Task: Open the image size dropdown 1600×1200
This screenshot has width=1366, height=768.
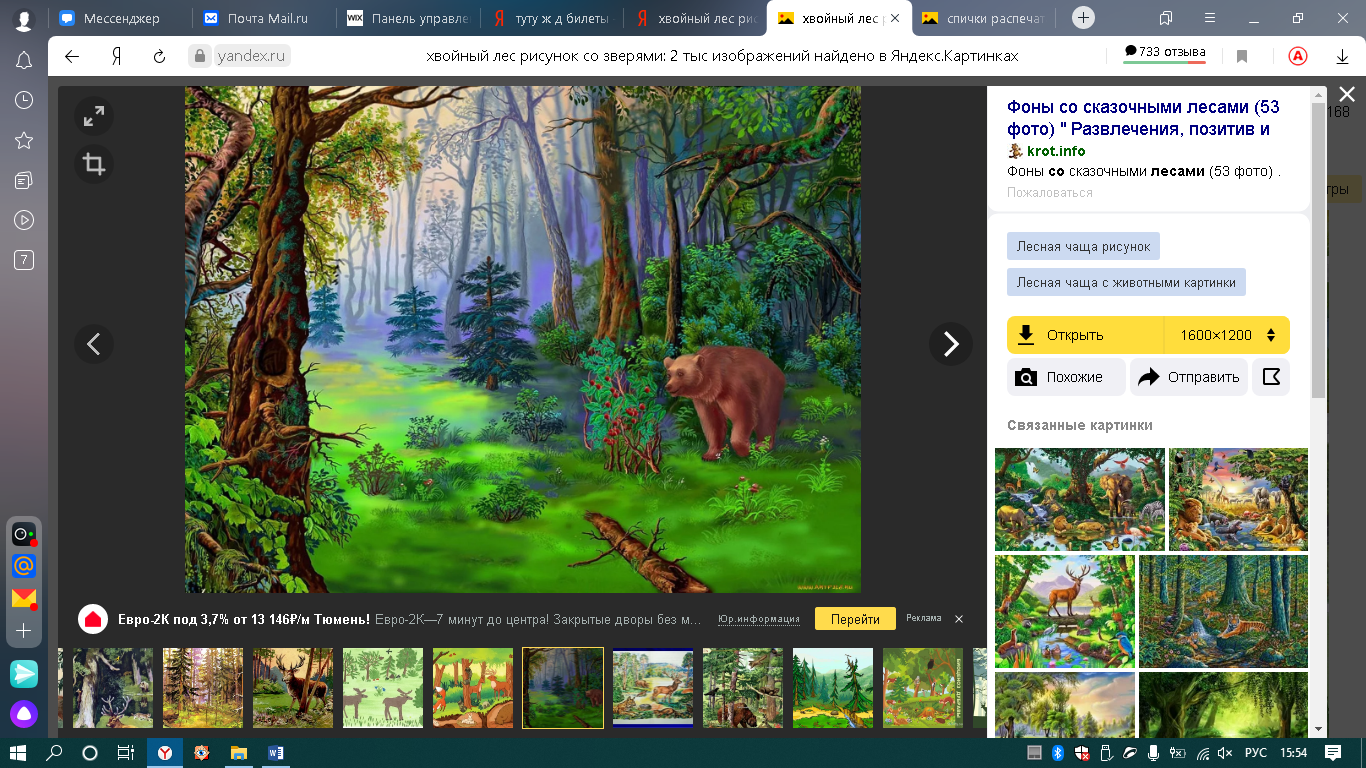Action: [1227, 335]
